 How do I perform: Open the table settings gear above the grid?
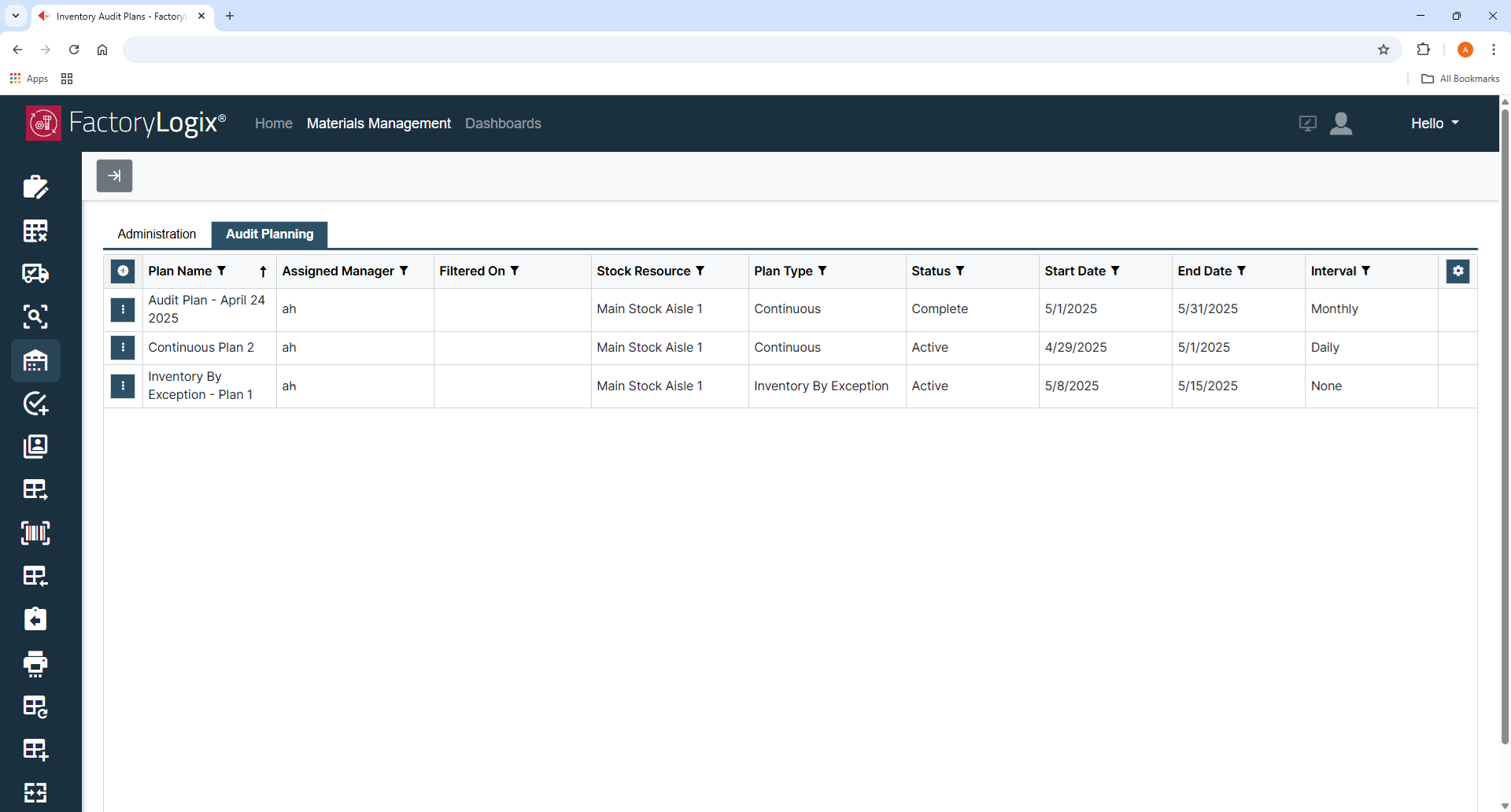tap(1458, 271)
